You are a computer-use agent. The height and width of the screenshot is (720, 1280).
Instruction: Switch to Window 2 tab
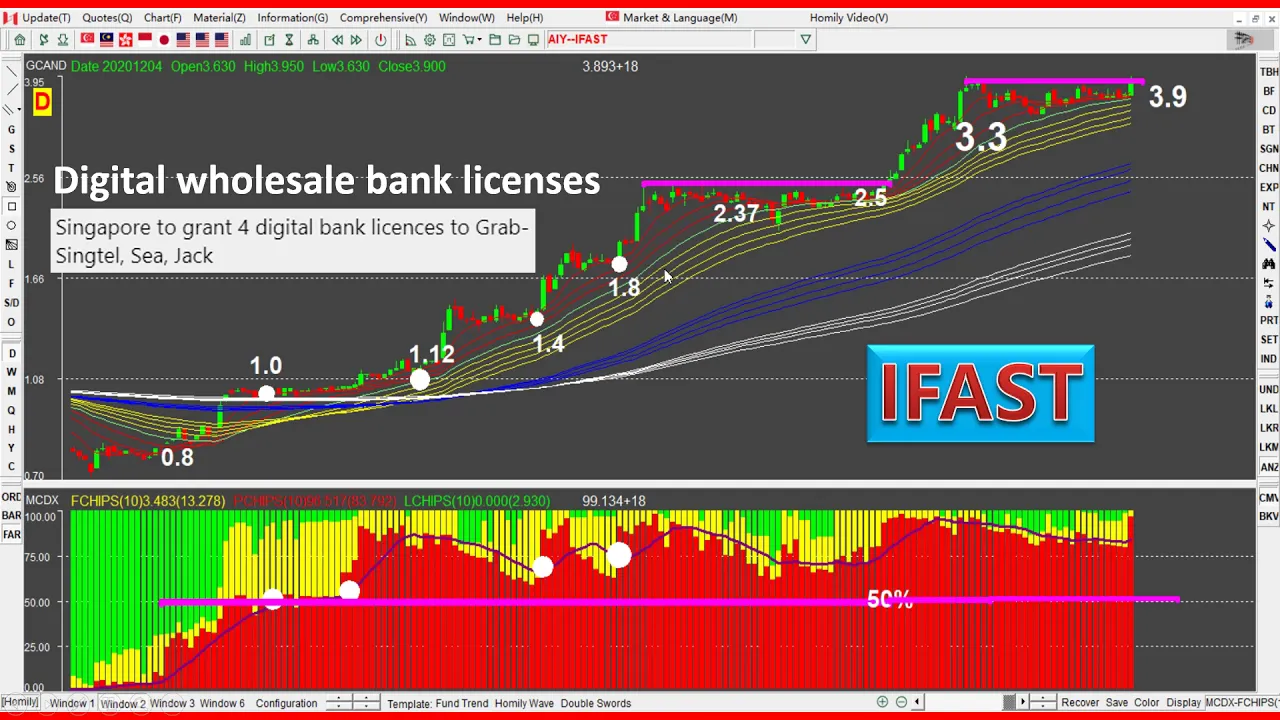click(x=122, y=703)
